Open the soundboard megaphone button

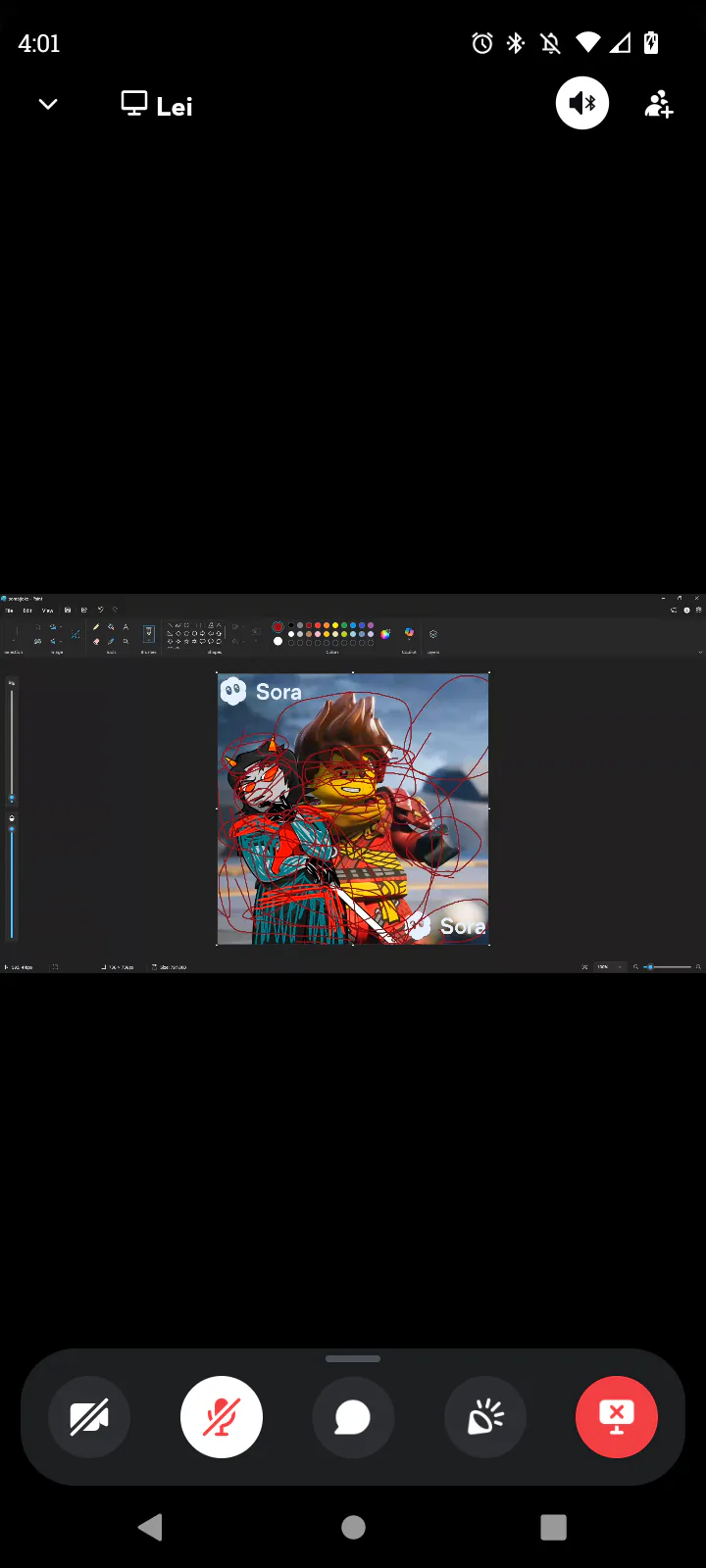485,1417
